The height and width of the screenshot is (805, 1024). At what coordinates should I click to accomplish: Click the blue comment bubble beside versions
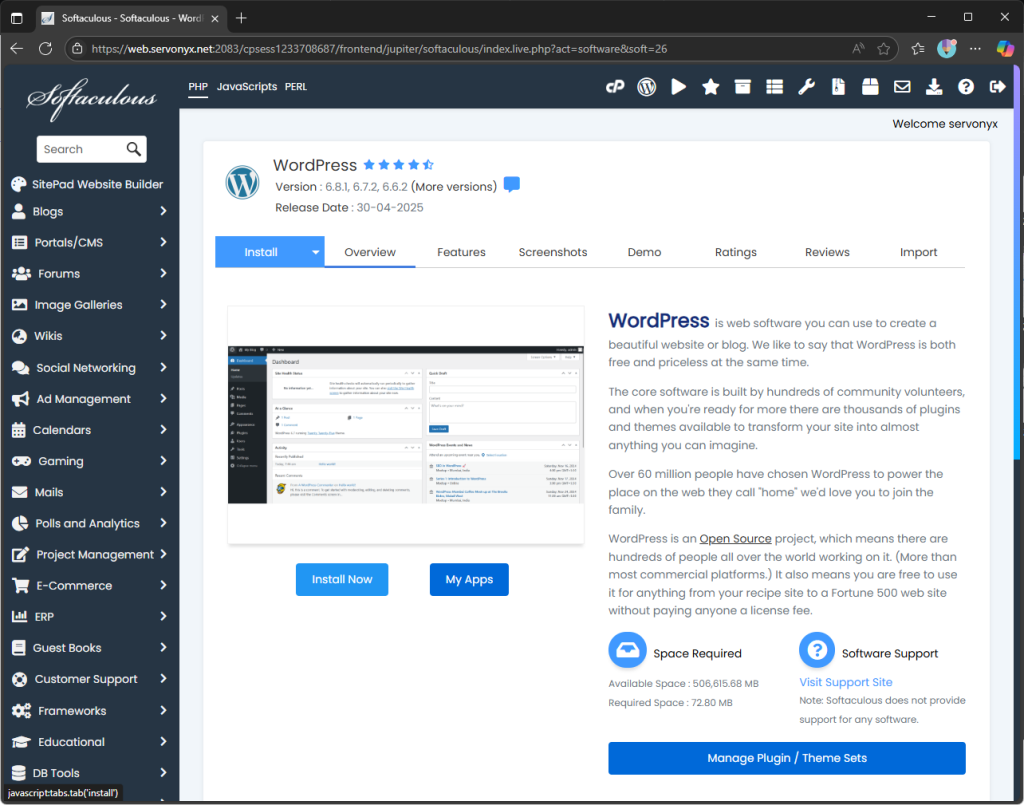512,185
